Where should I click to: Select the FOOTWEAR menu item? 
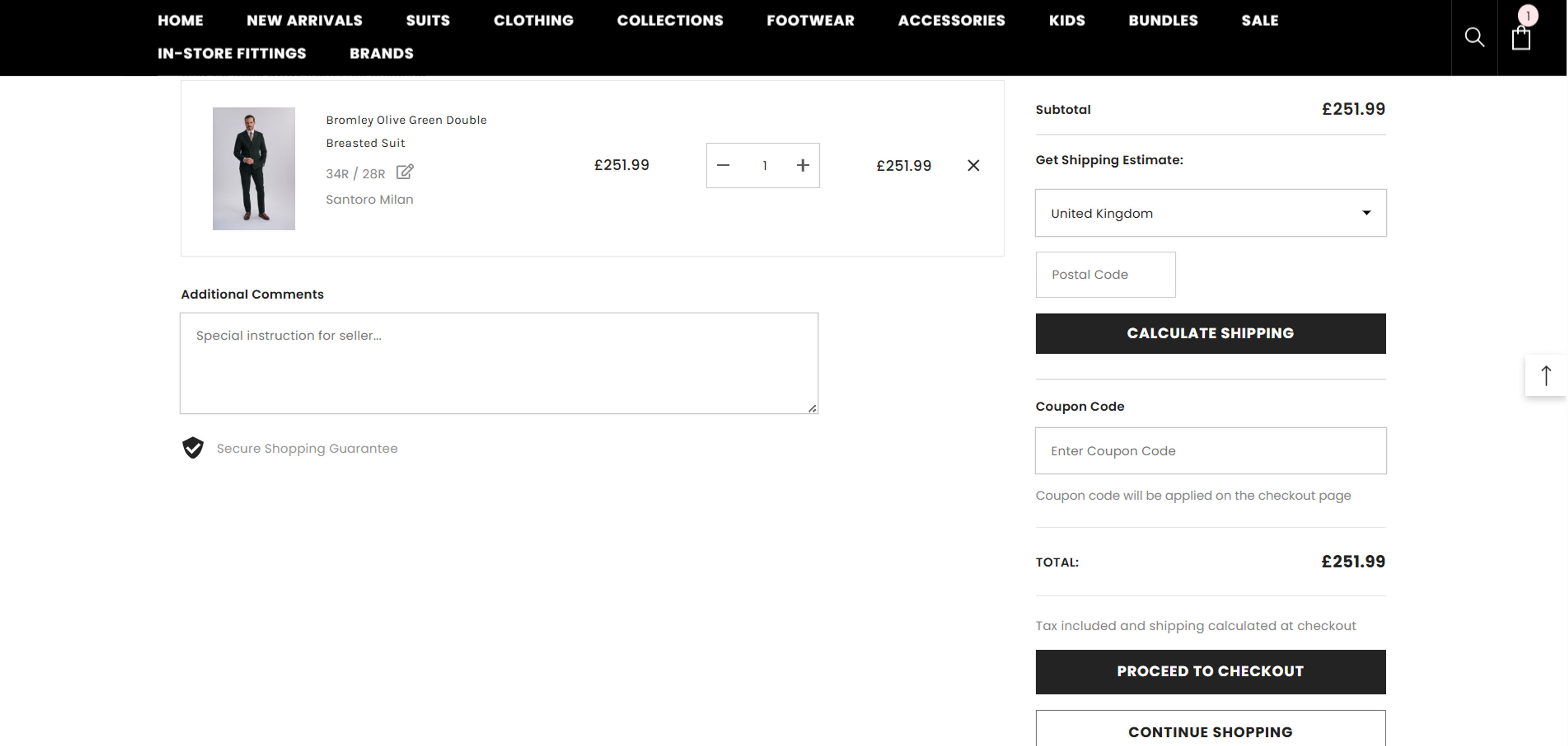tap(811, 20)
